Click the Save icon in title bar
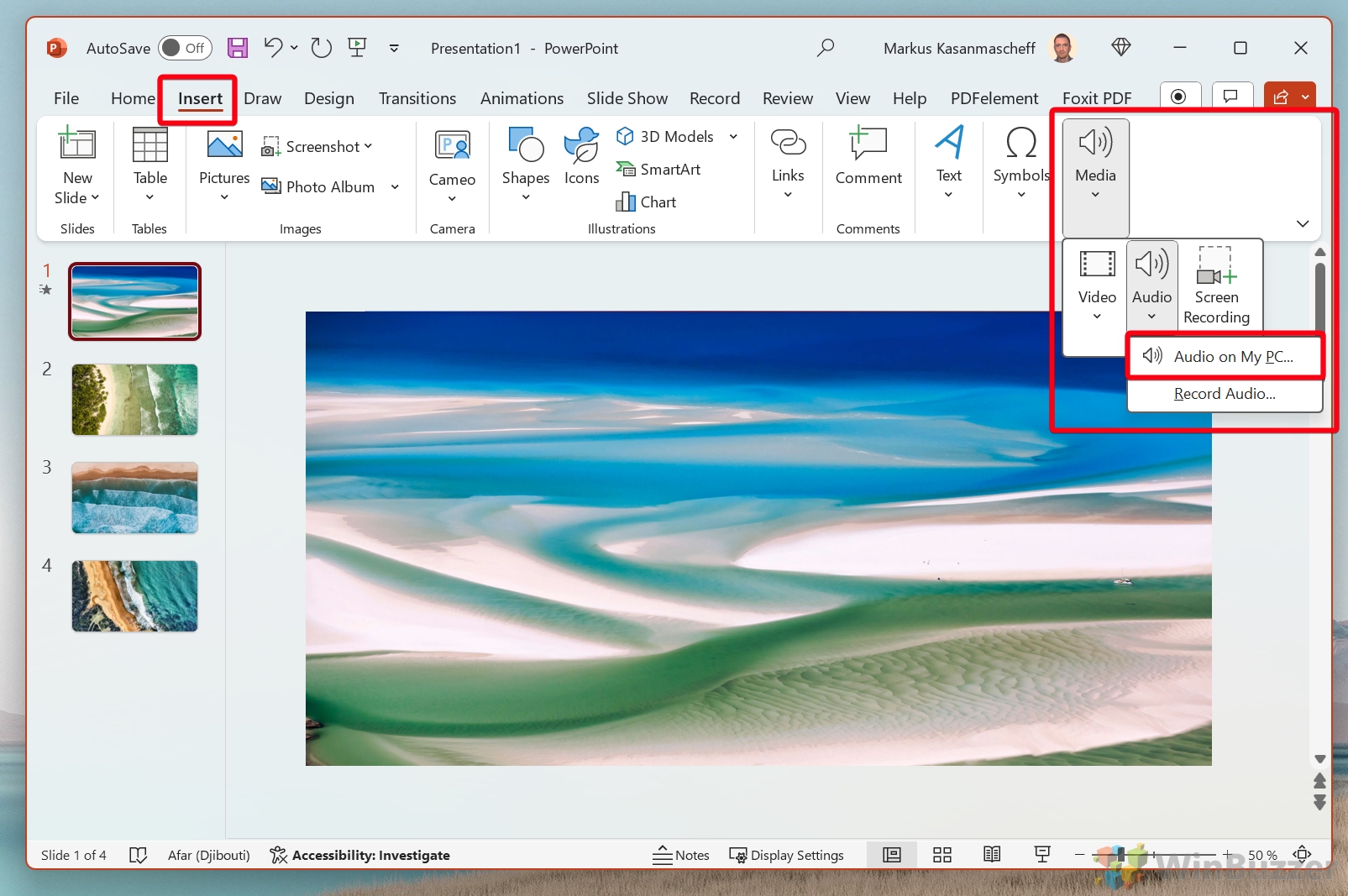This screenshot has width=1348, height=896. [238, 48]
